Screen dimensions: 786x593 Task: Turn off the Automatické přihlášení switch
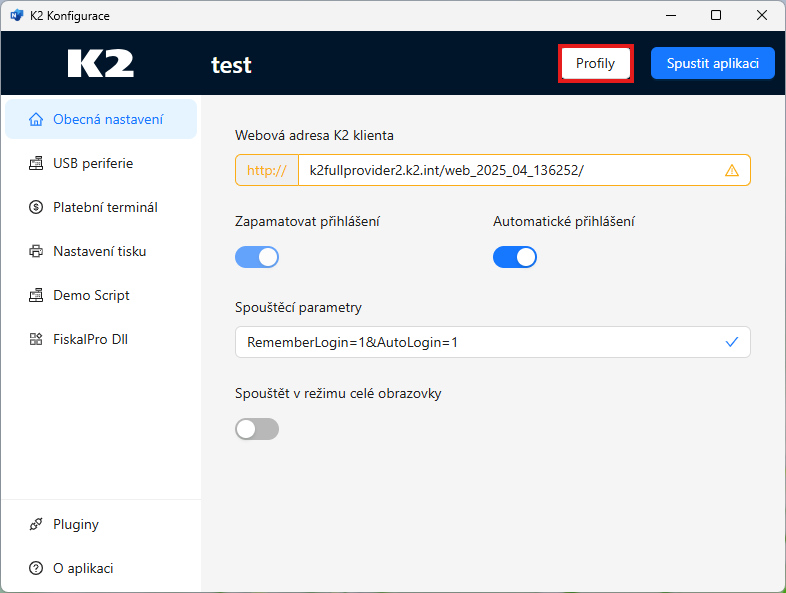pyautogui.click(x=515, y=257)
